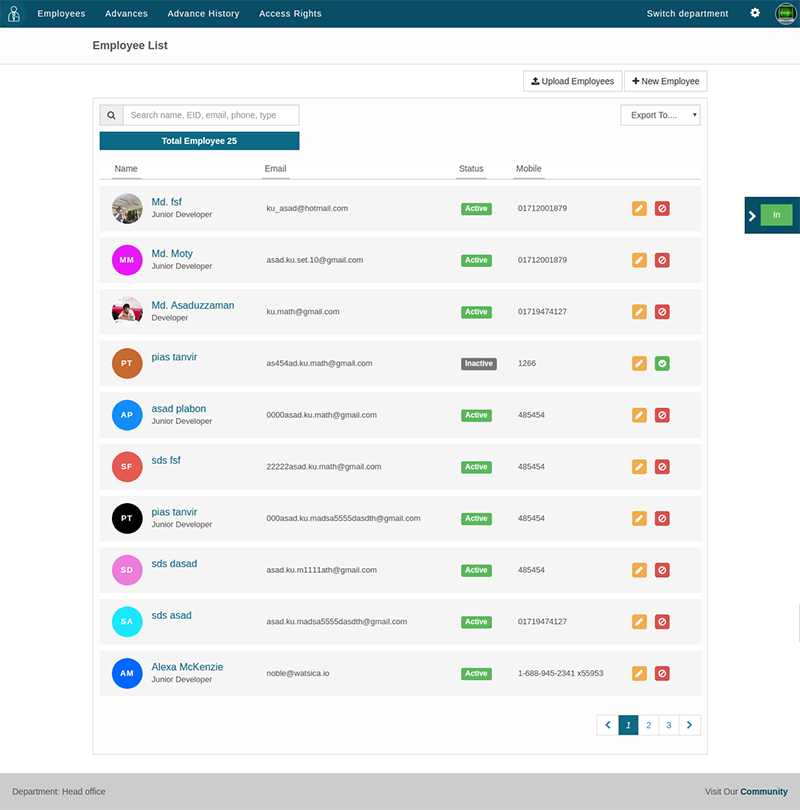The height and width of the screenshot is (810, 800).
Task: Select the Advance History menu item
Action: tap(203, 13)
